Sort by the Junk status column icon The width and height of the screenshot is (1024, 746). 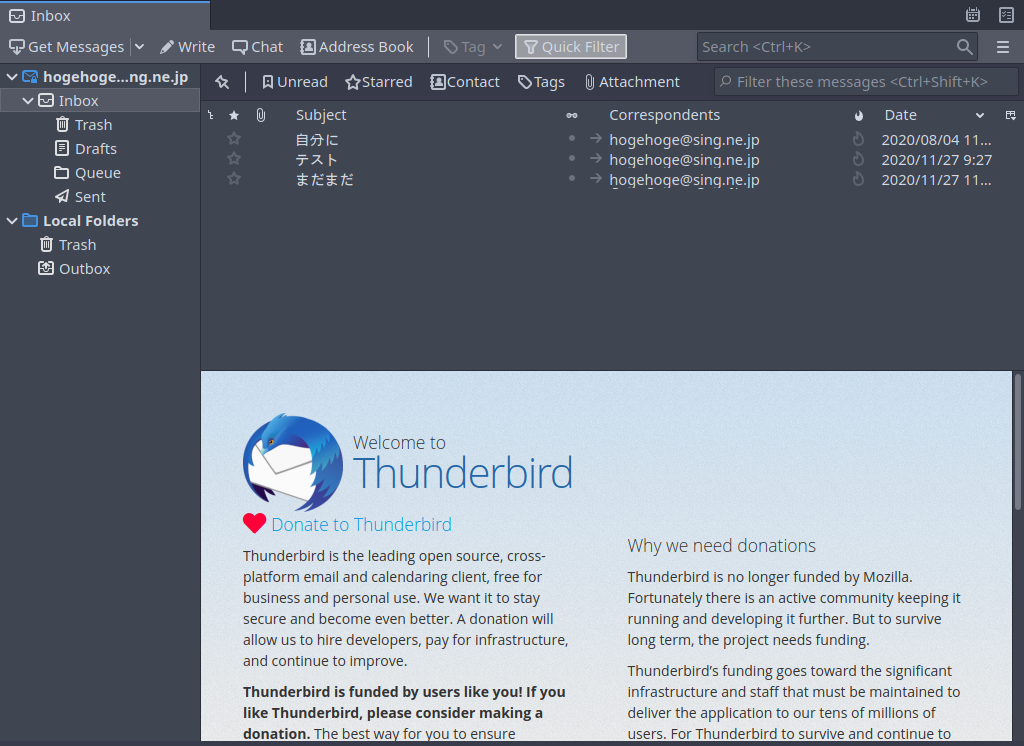[859, 116]
